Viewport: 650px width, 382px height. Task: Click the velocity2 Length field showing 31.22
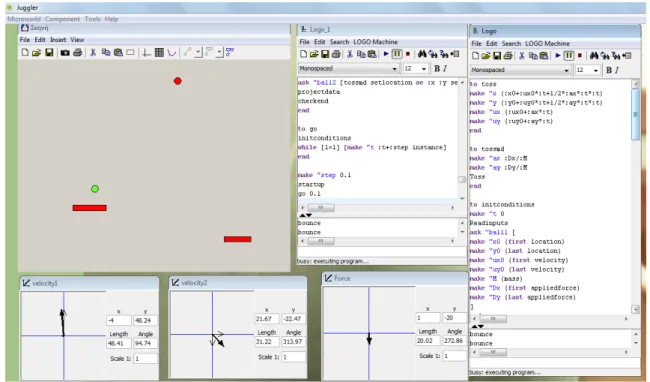(x=267, y=341)
